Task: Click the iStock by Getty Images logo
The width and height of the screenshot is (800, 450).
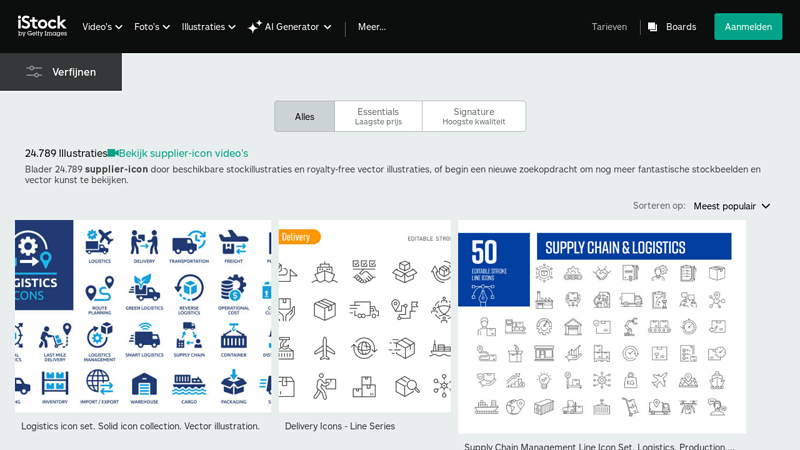Action: (x=42, y=26)
